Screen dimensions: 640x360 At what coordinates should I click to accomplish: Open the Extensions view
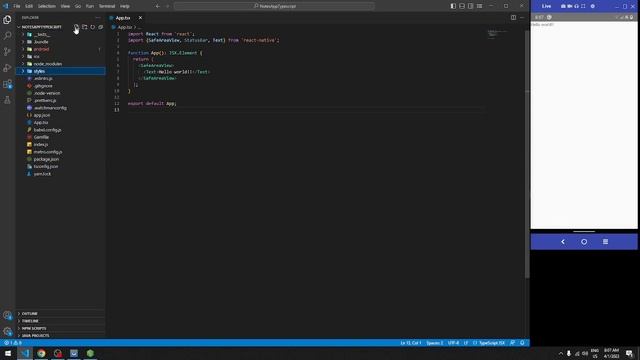[7, 84]
